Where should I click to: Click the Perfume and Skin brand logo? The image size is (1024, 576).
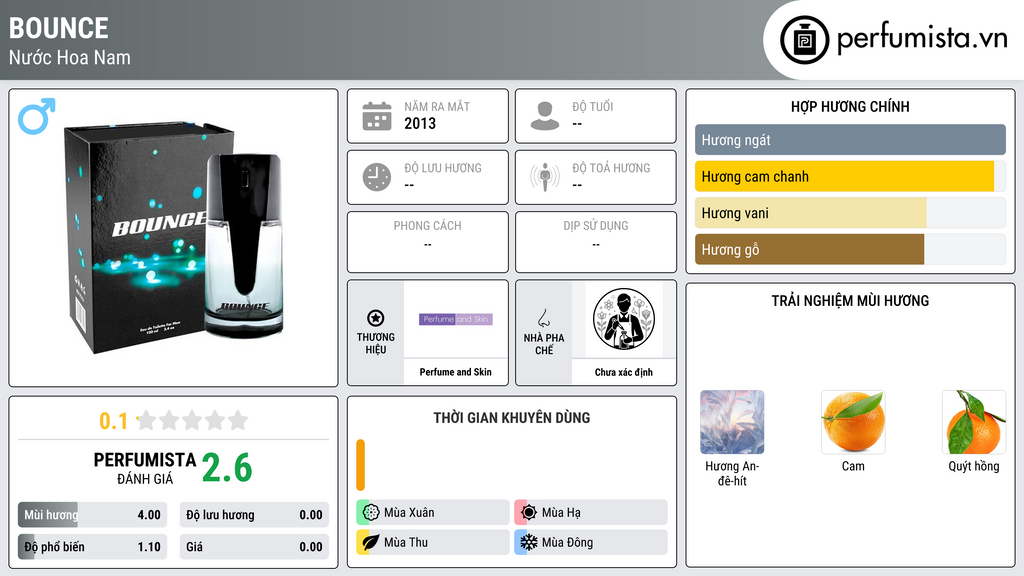pyautogui.click(x=456, y=319)
